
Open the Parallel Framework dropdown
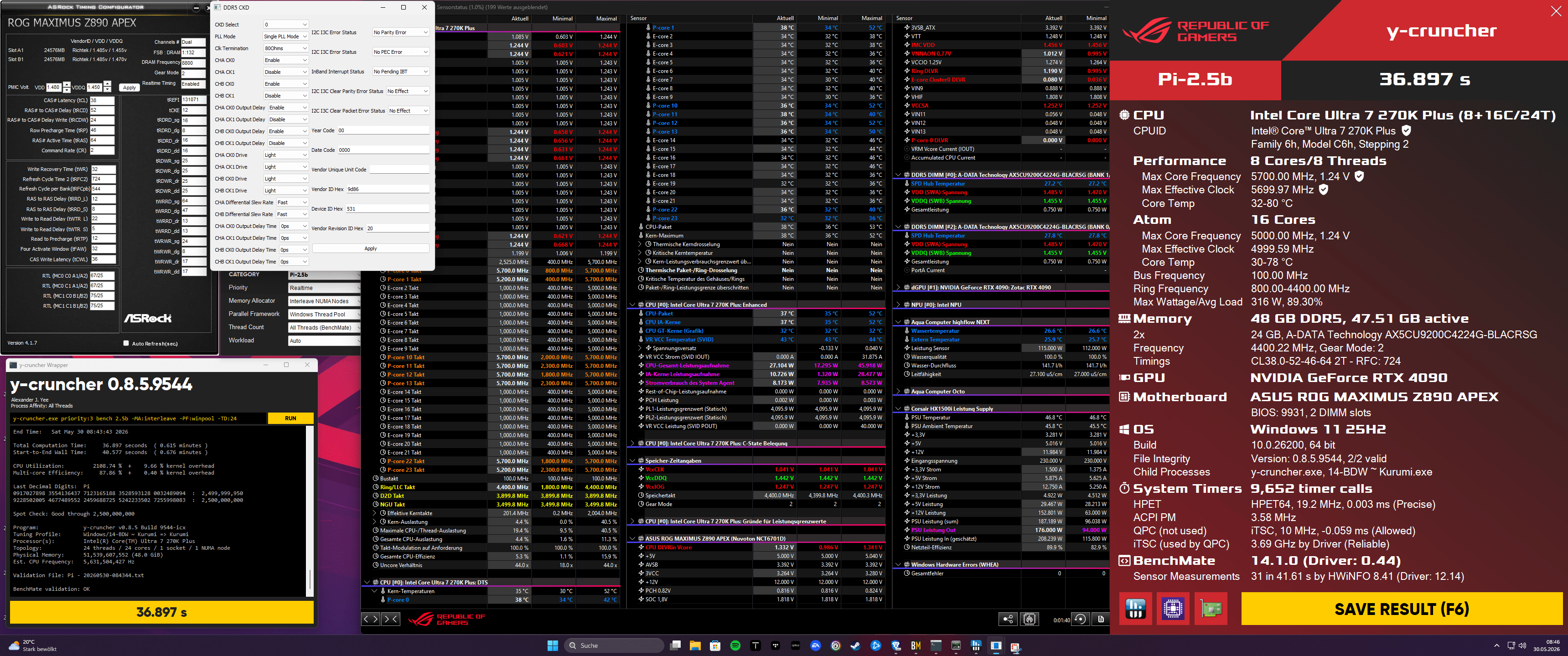324,315
